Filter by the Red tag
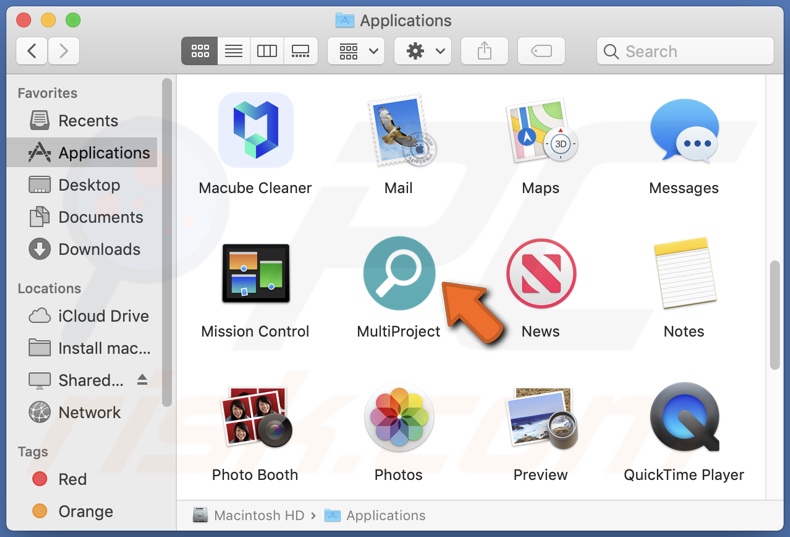 click(82, 479)
